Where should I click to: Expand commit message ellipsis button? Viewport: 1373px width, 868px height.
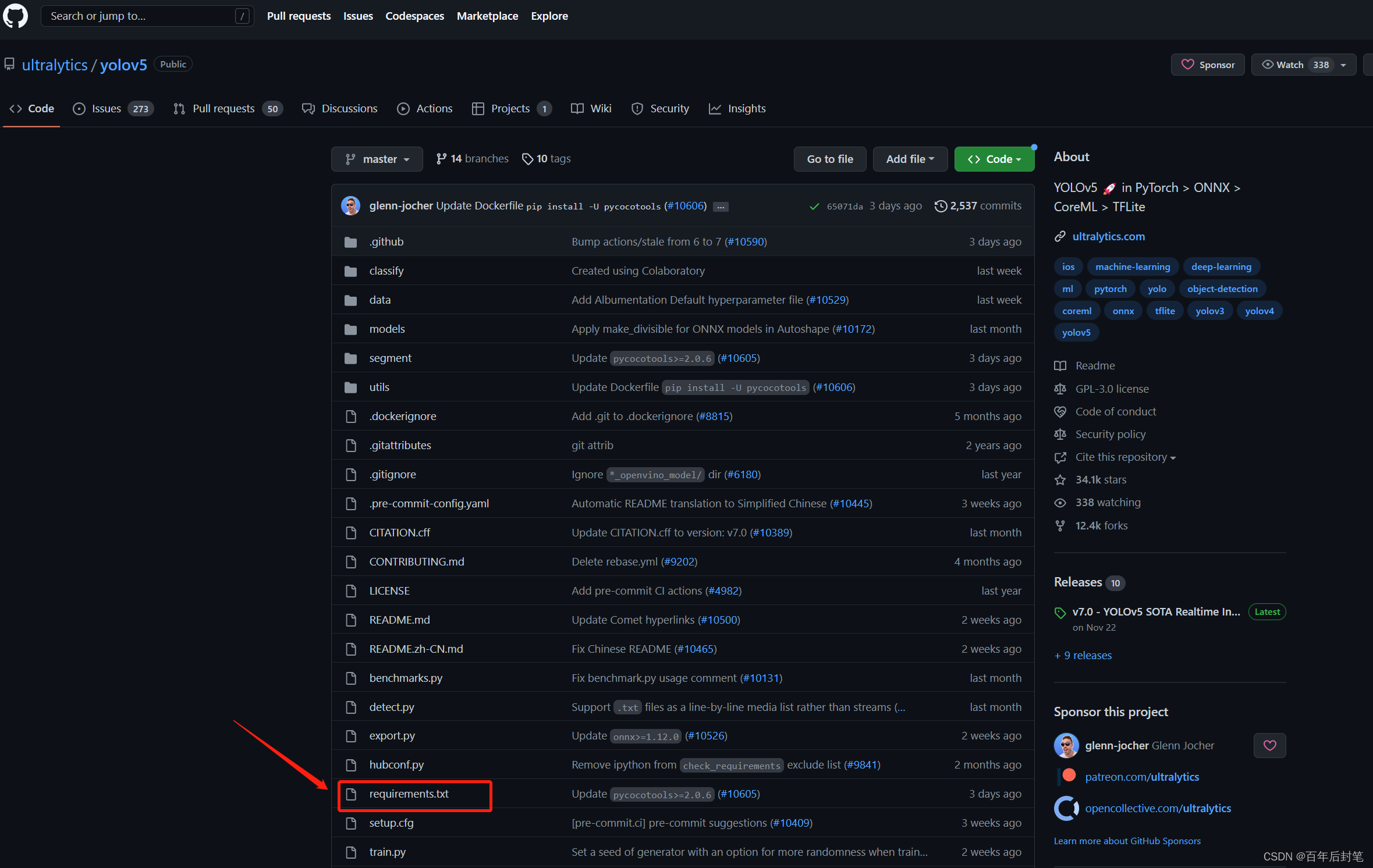tap(721, 207)
